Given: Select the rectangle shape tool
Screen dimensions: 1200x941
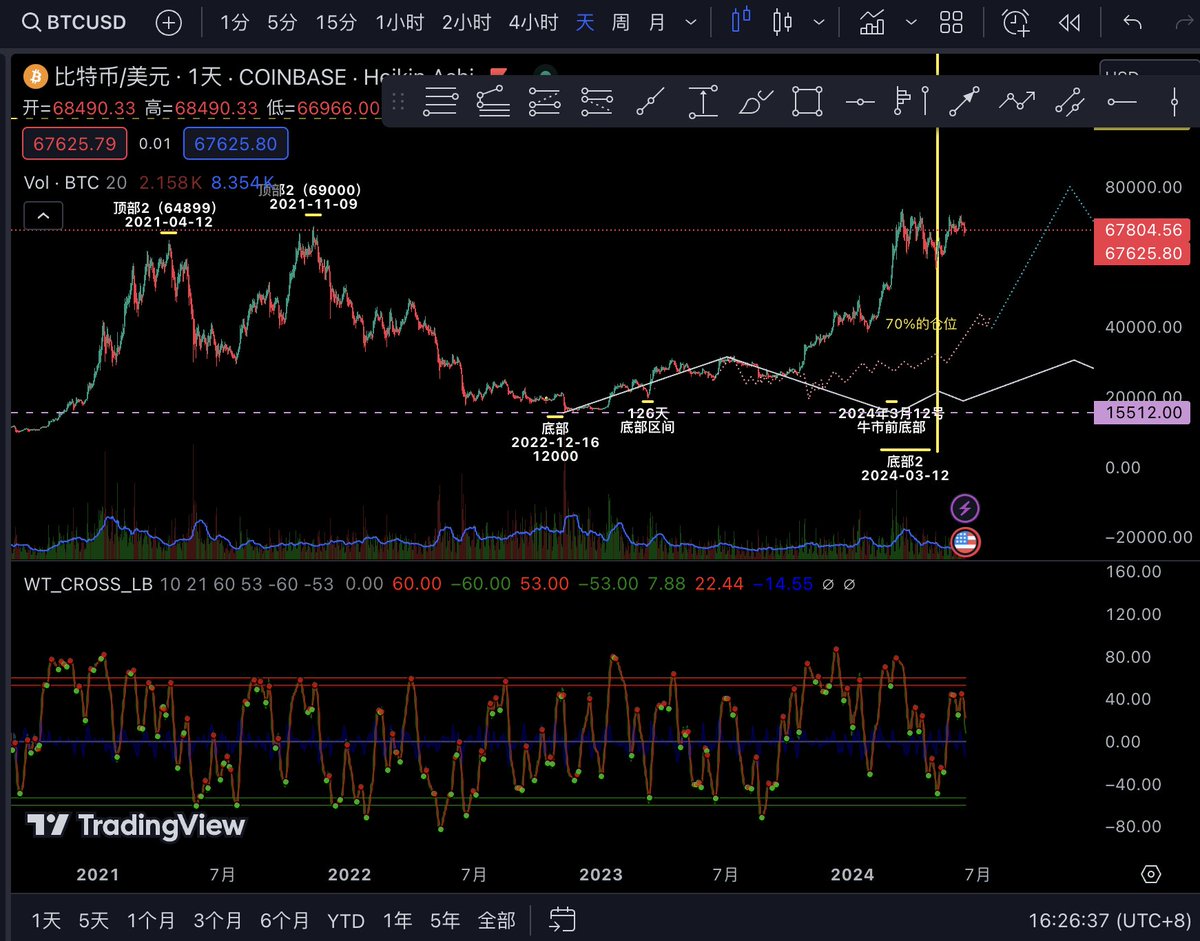Looking at the screenshot, I should pyautogui.click(x=807, y=100).
